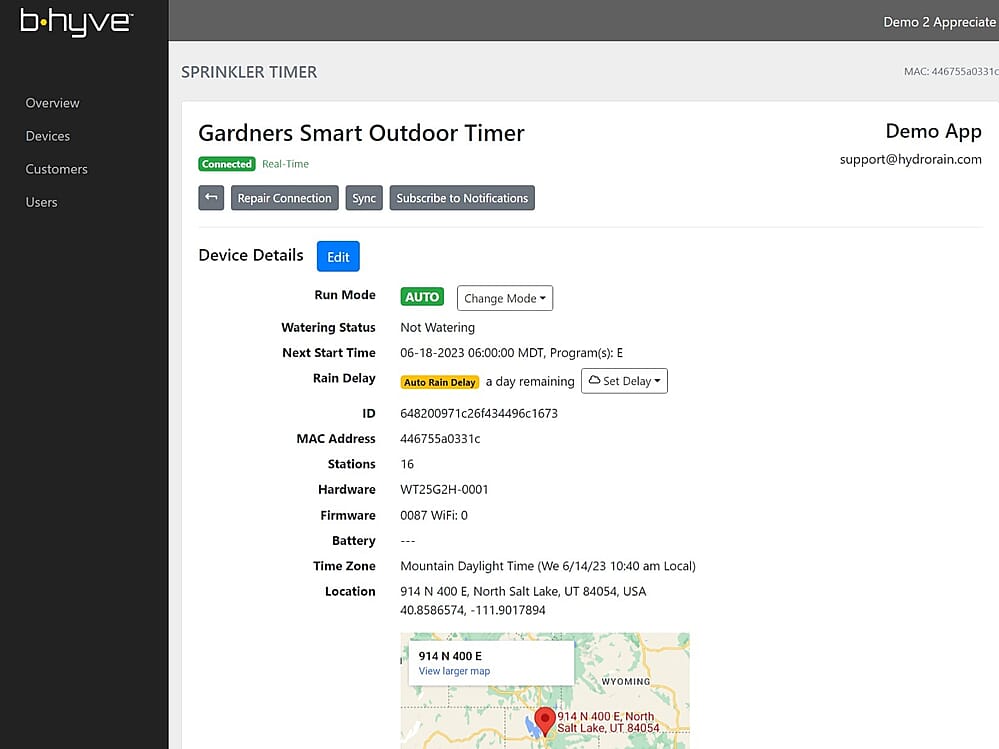Click the green Connected status badge
This screenshot has width=999, height=749.
[x=227, y=164]
